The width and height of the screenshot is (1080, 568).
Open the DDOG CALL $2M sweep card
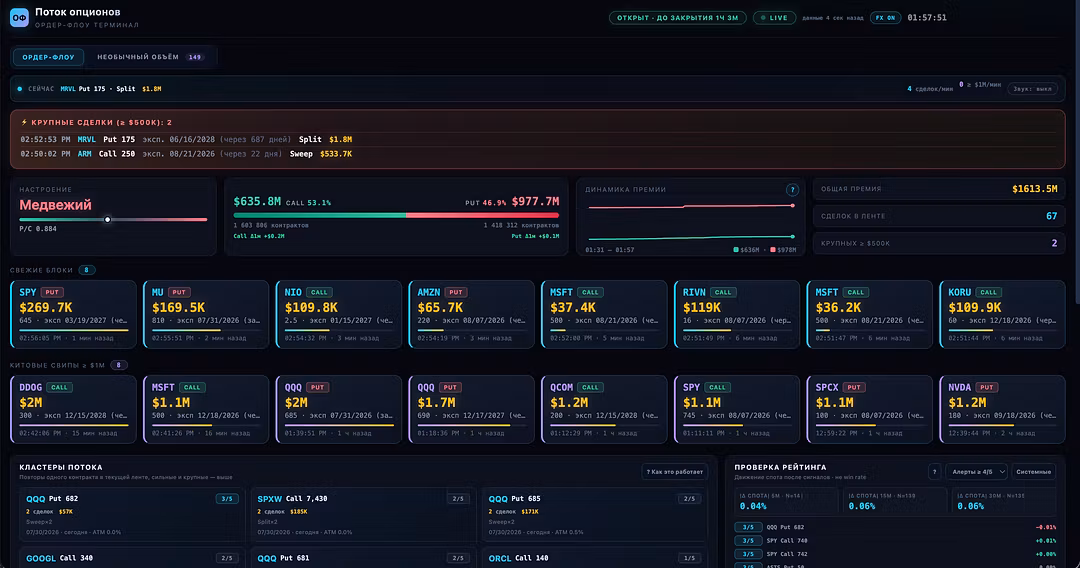(x=73, y=409)
